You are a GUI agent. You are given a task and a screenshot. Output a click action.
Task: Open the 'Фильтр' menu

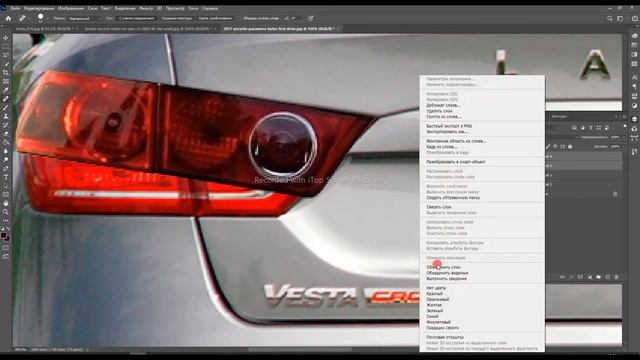(146, 8)
